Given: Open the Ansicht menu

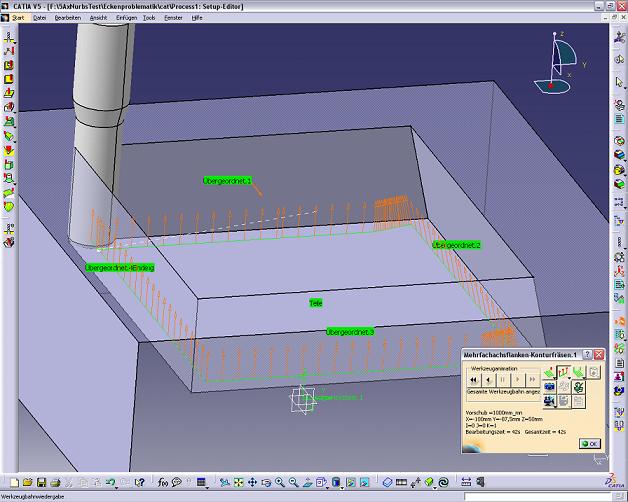Looking at the screenshot, I should tap(98, 18).
